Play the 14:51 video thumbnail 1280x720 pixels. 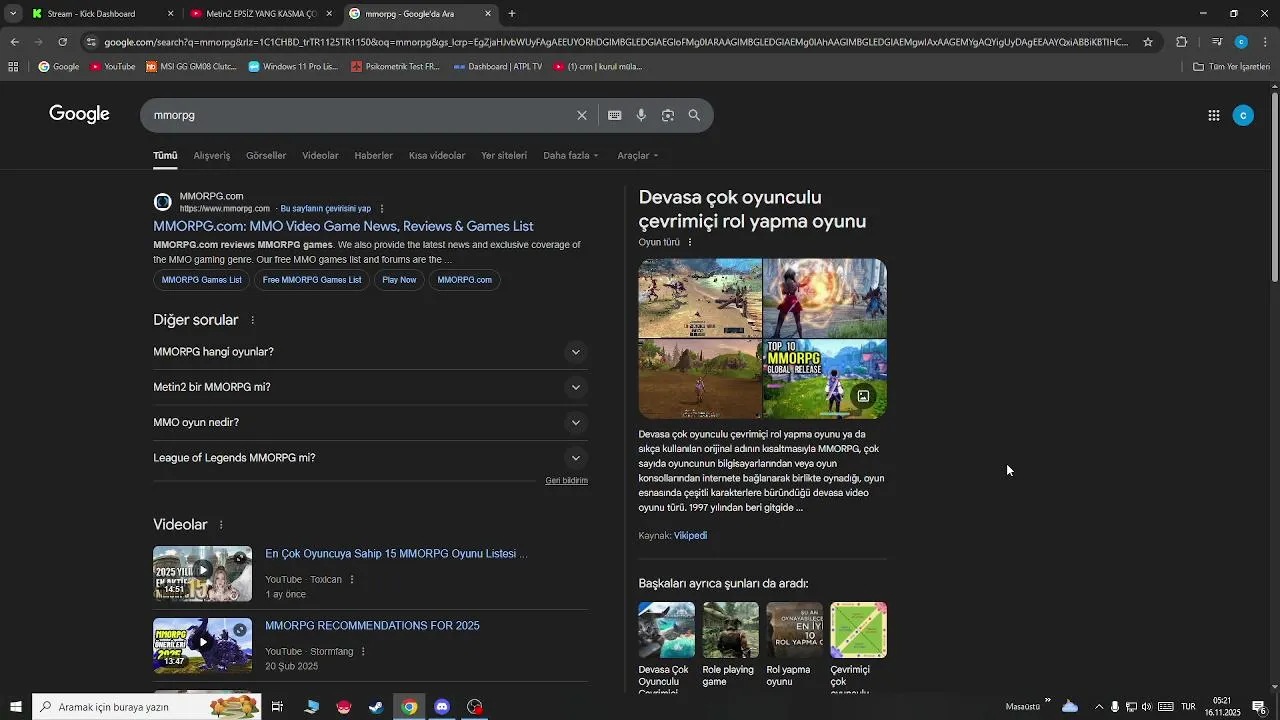202,574
